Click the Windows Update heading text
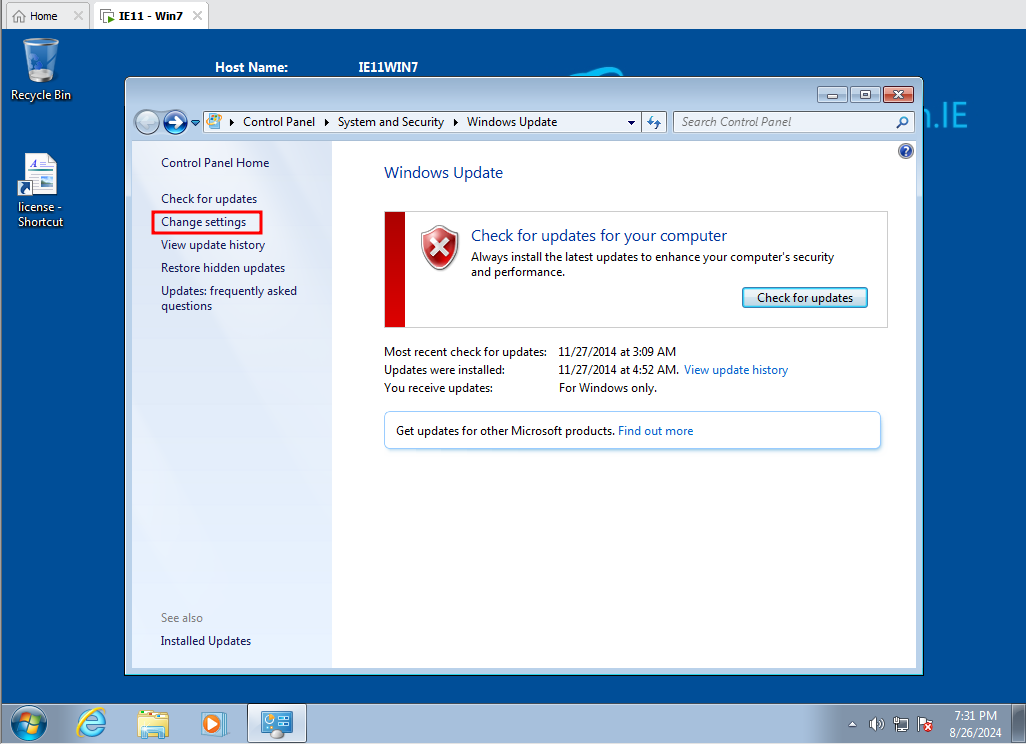Screen dimensions: 1026x745 [443, 173]
